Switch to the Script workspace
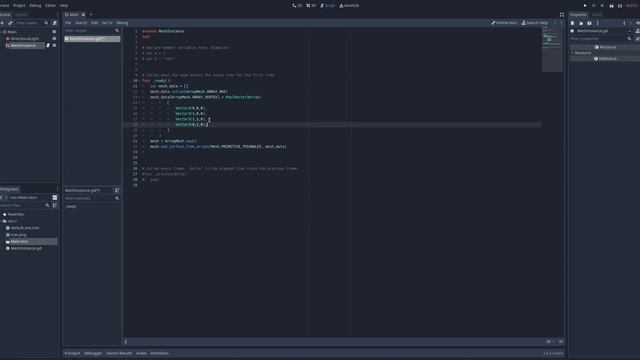Image resolution: width=640 pixels, height=360 pixels. pos(328,6)
